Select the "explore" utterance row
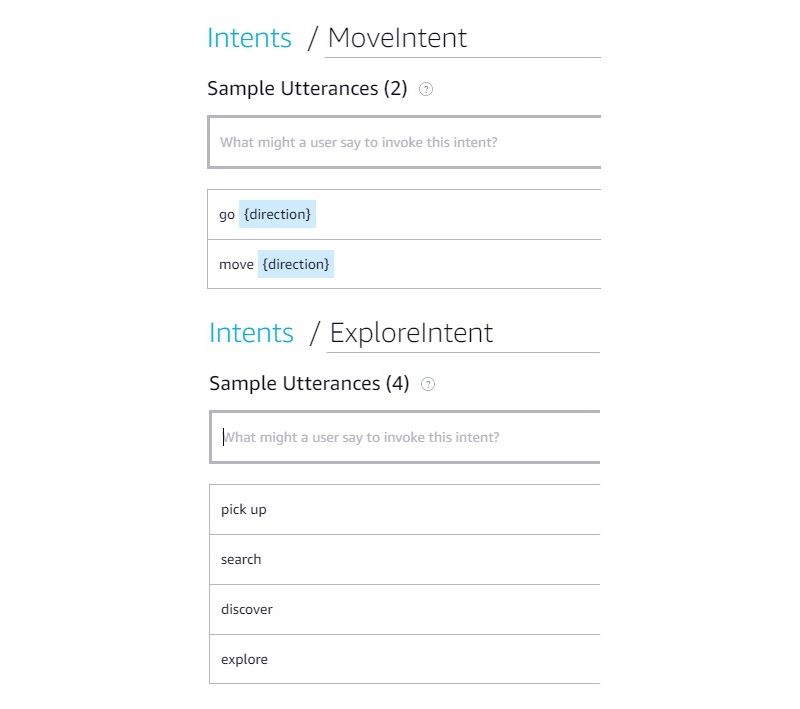 (x=405, y=659)
